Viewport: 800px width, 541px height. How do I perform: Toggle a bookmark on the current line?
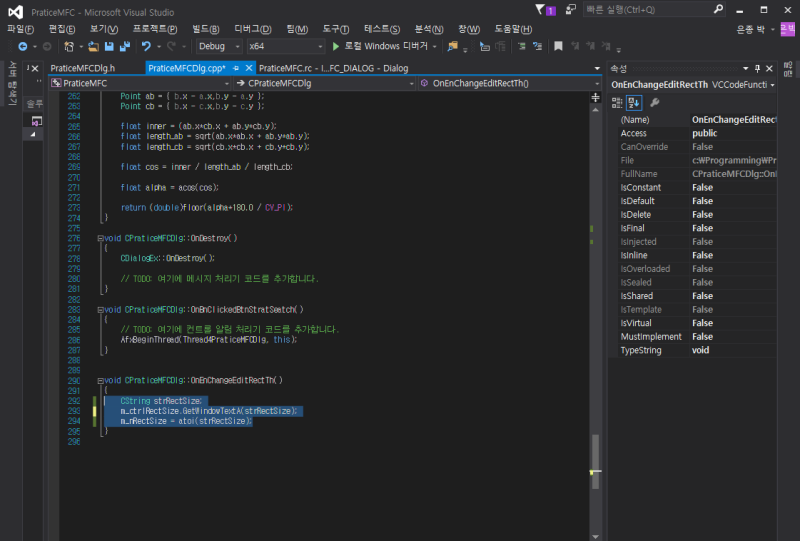click(x=558, y=46)
